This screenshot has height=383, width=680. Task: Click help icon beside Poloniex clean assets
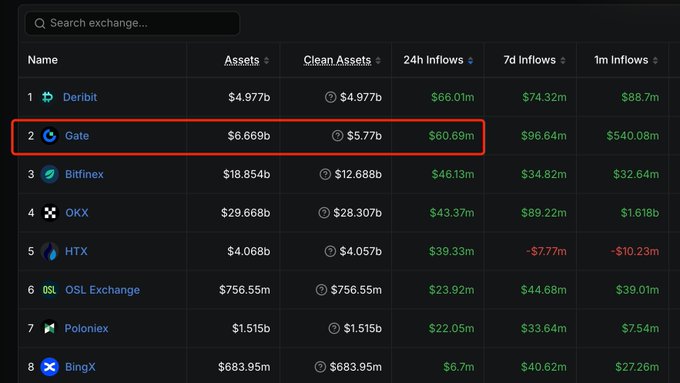(334, 328)
